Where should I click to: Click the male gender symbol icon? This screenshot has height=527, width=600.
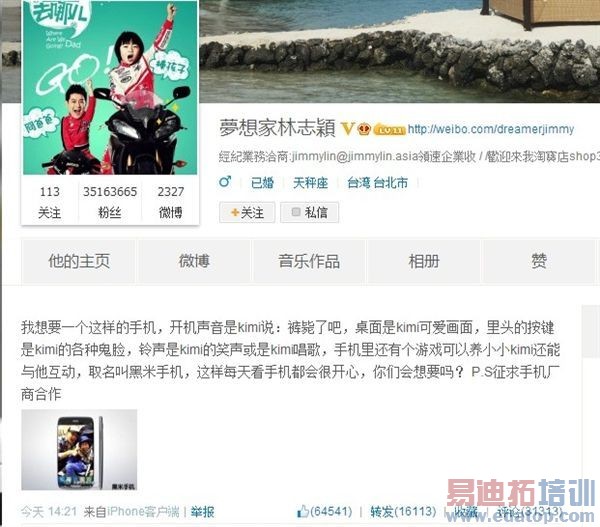tap(225, 181)
